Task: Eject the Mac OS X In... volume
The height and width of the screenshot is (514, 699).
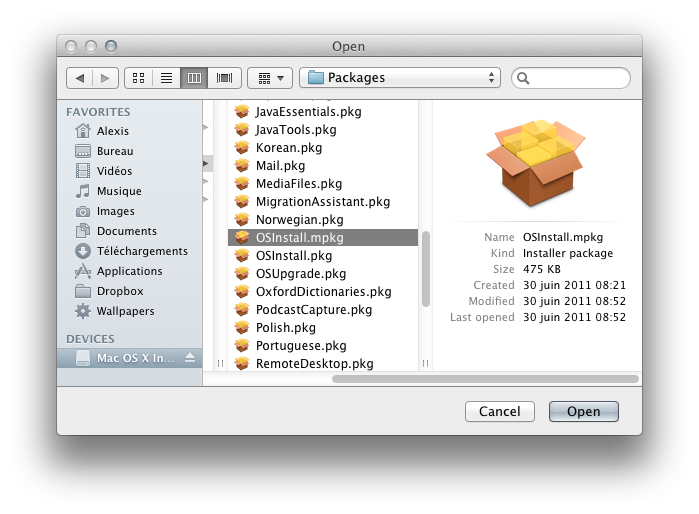Action: point(190,358)
